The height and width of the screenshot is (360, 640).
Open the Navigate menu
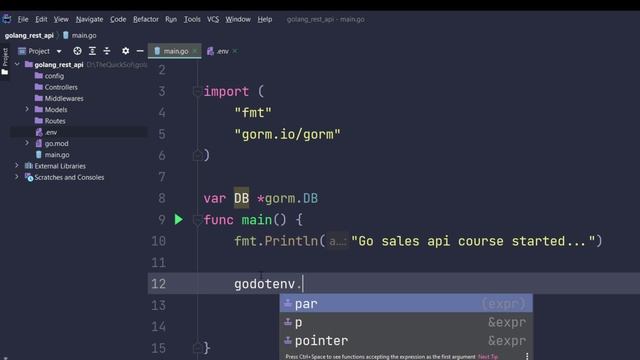click(x=89, y=19)
